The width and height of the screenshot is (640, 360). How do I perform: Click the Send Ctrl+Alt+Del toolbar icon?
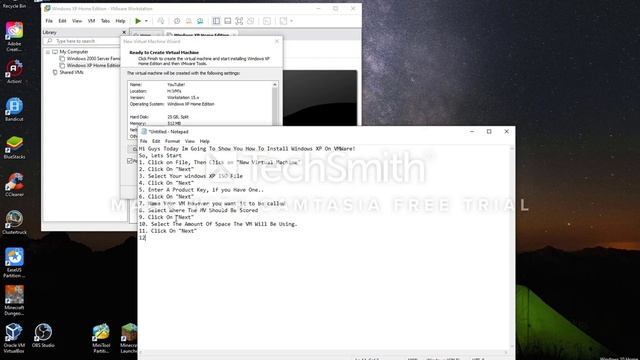click(x=161, y=21)
